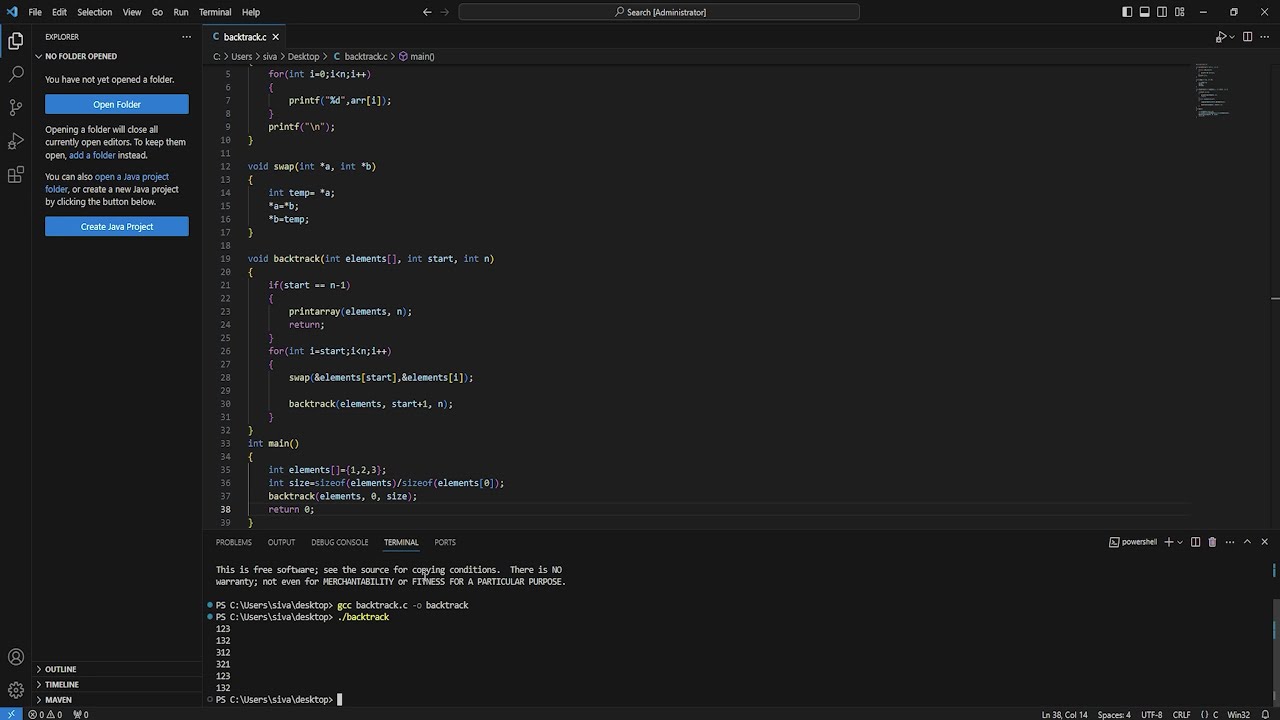Open the File menu
This screenshot has height=720, width=1280.
(x=35, y=12)
